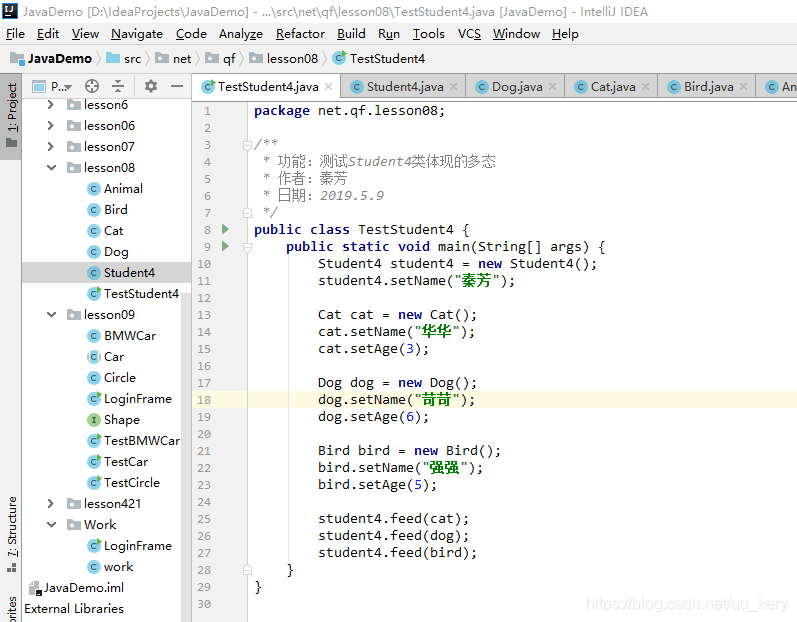
Task: Select External Libraries node
Action: point(74,609)
